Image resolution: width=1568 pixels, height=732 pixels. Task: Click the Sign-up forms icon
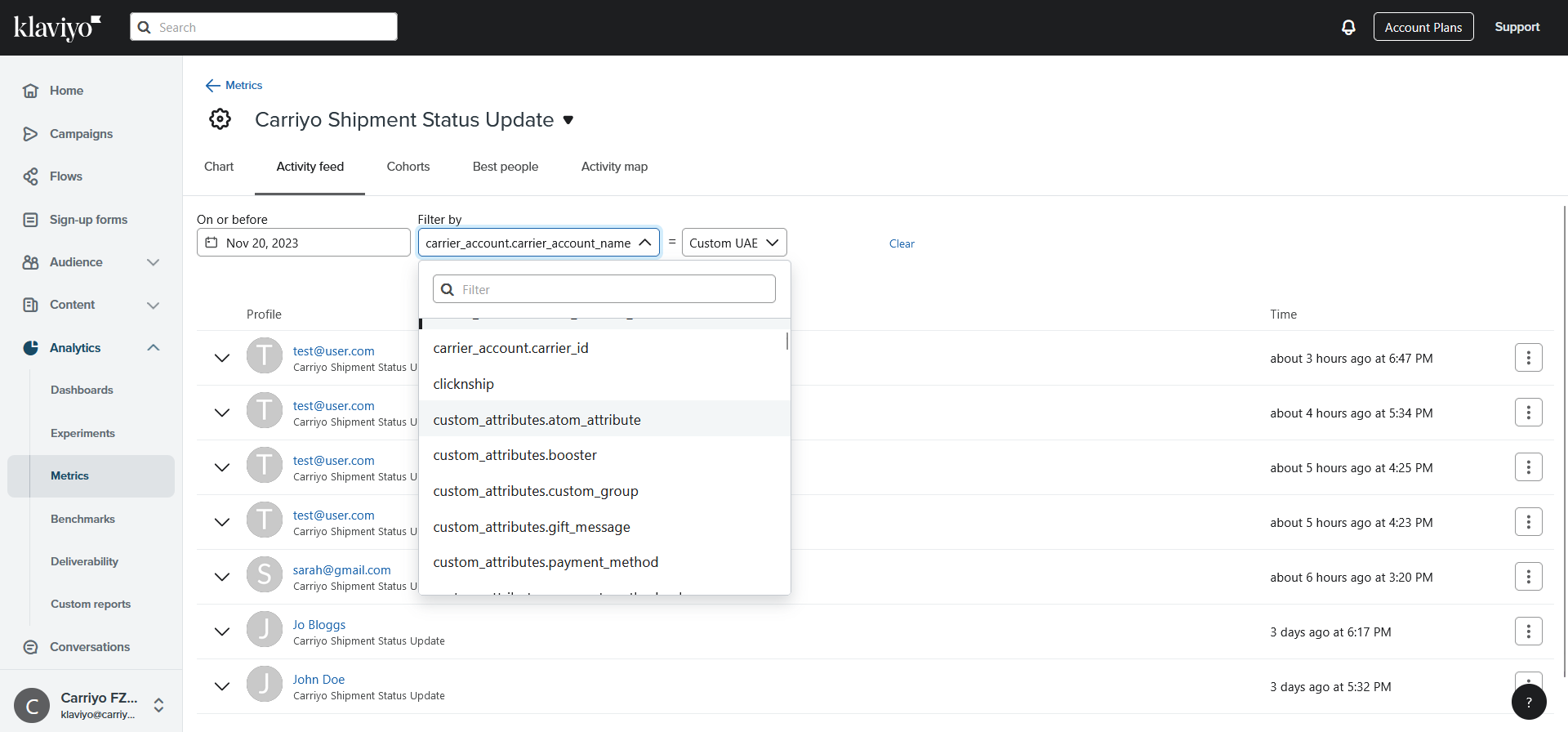30,220
